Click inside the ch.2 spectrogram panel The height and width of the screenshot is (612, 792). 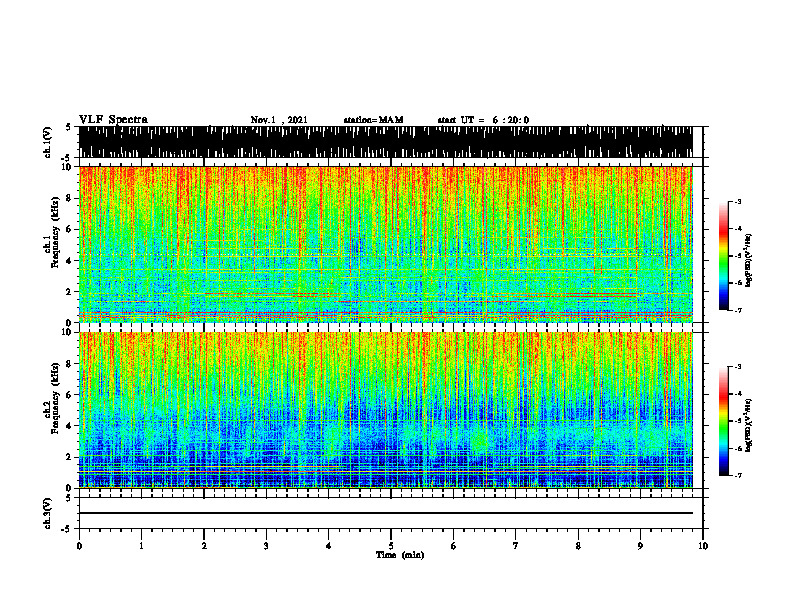[x=386, y=410]
